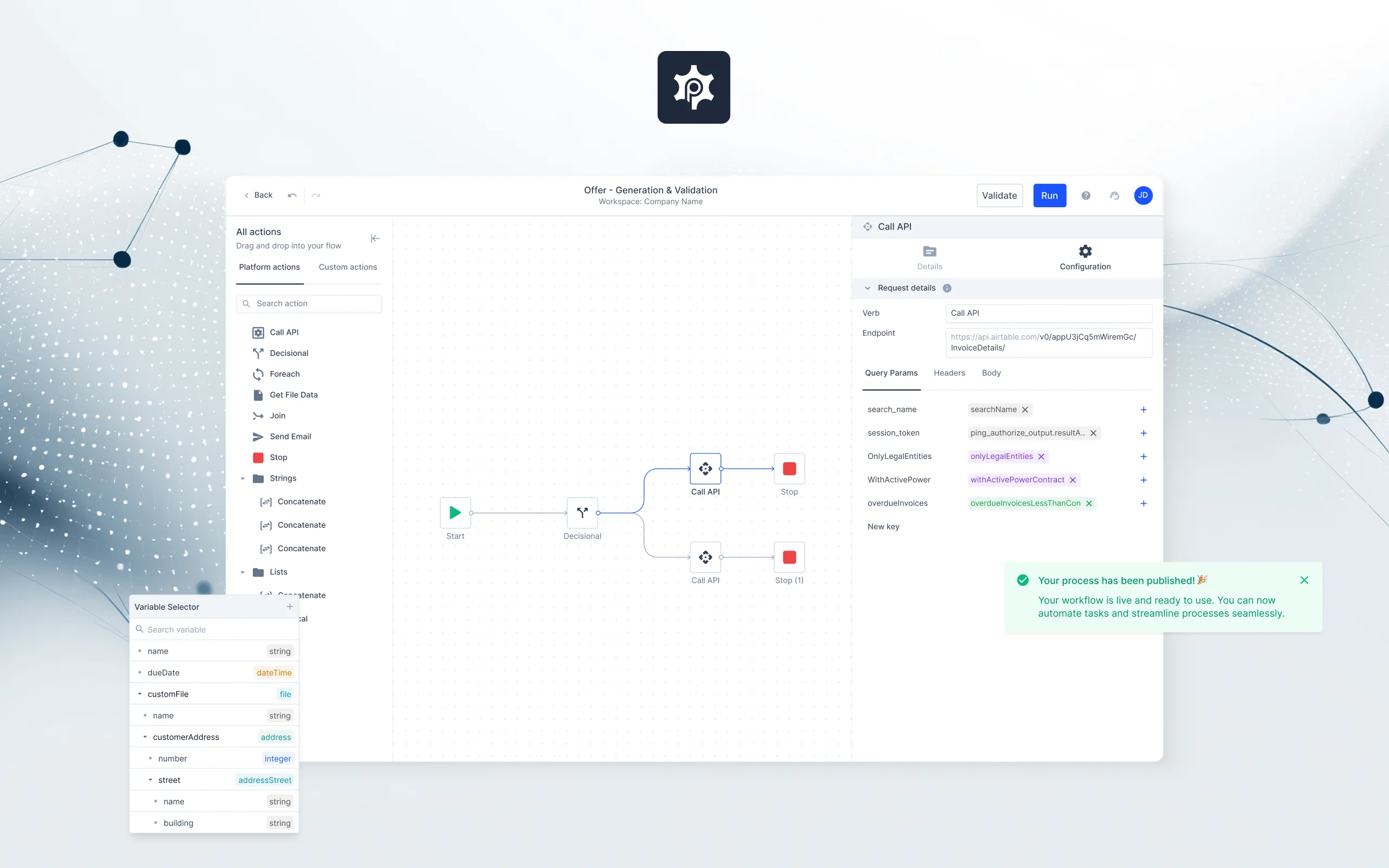1389x868 pixels.
Task: Select the dueDate variable row
Action: pos(214,673)
